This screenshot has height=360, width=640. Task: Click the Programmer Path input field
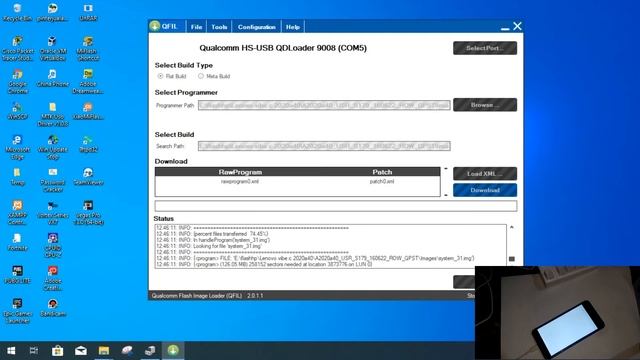(324, 105)
